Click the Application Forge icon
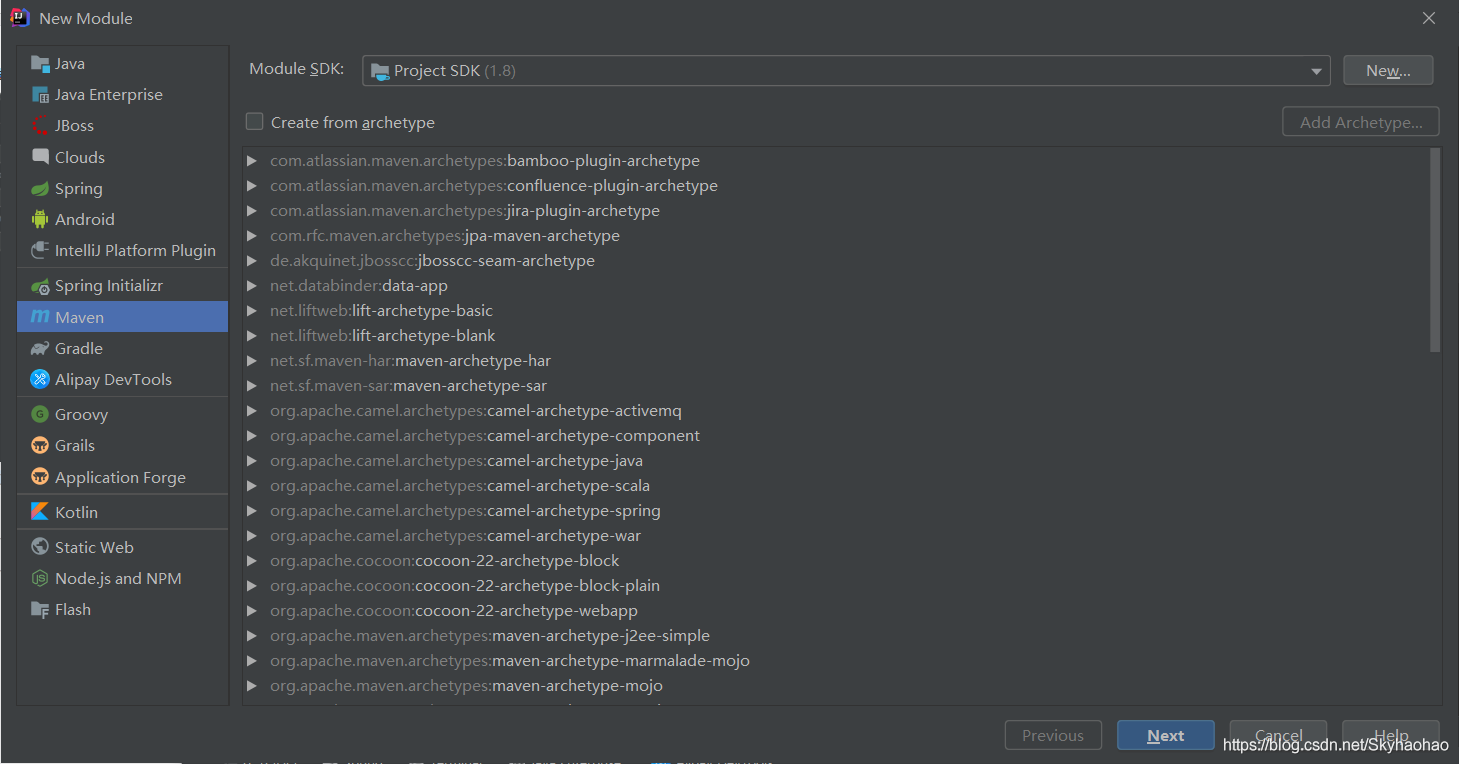This screenshot has height=764, width=1459. click(40, 477)
